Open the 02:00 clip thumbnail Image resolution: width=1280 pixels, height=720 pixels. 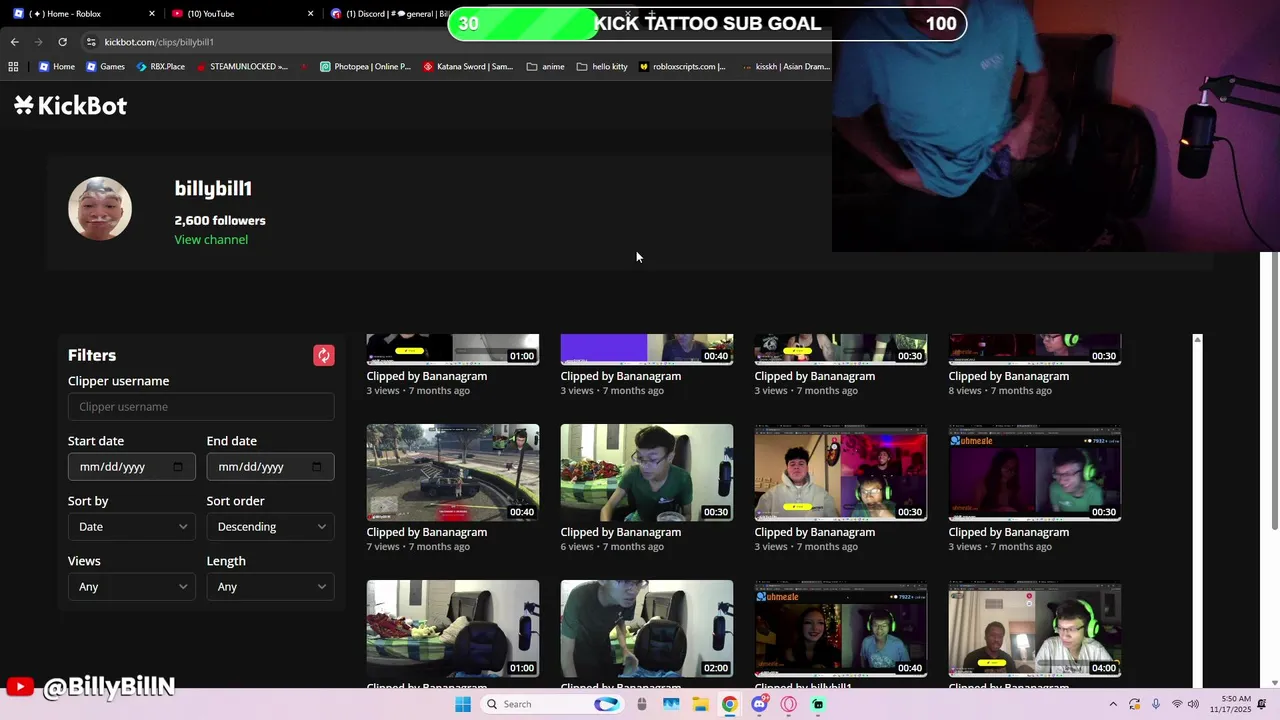tap(647, 628)
